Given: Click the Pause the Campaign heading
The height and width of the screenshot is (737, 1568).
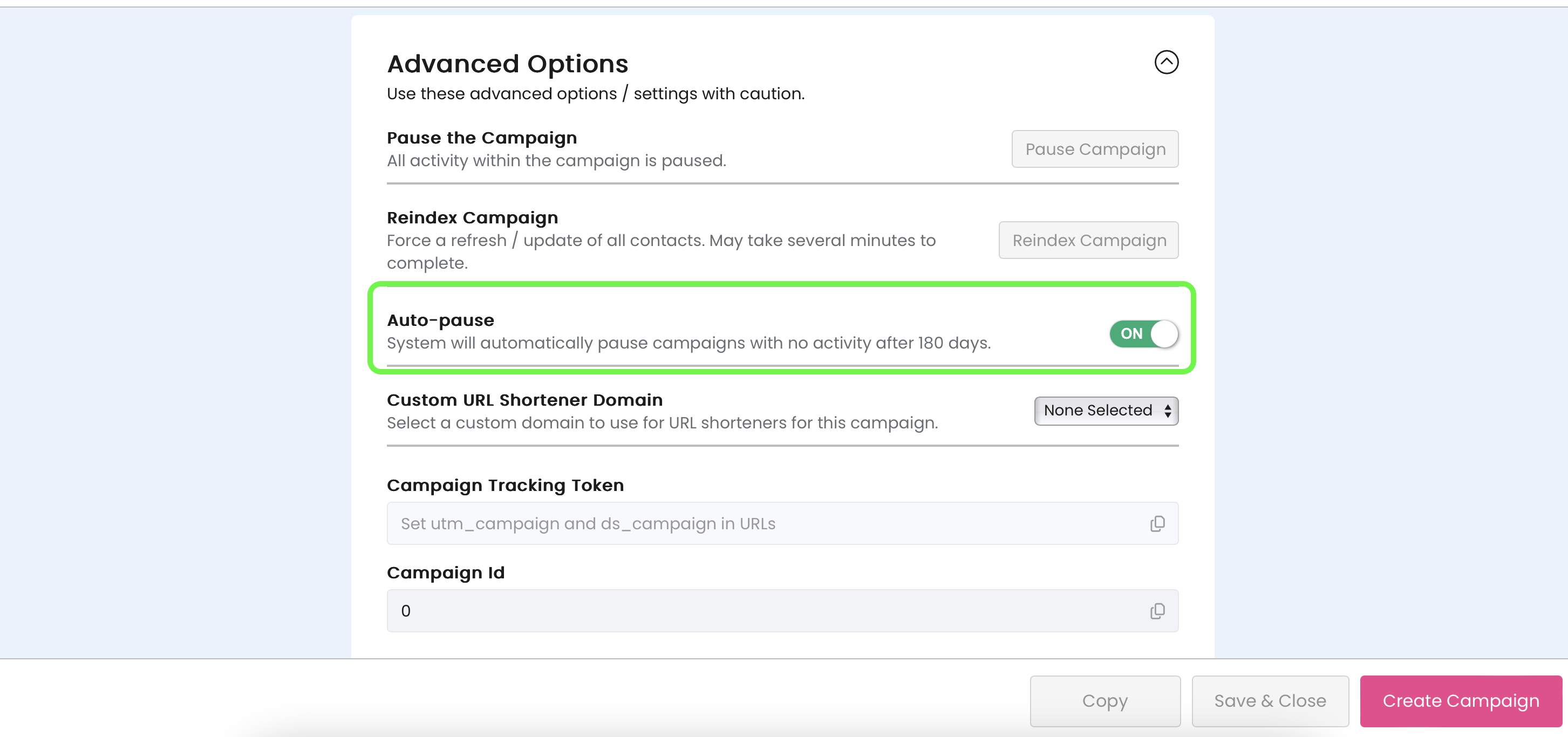Looking at the screenshot, I should click(x=481, y=138).
